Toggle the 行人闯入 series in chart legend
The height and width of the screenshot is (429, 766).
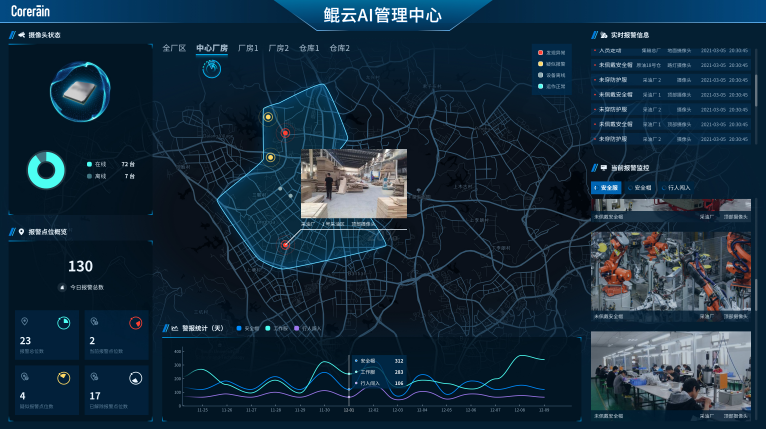point(311,328)
